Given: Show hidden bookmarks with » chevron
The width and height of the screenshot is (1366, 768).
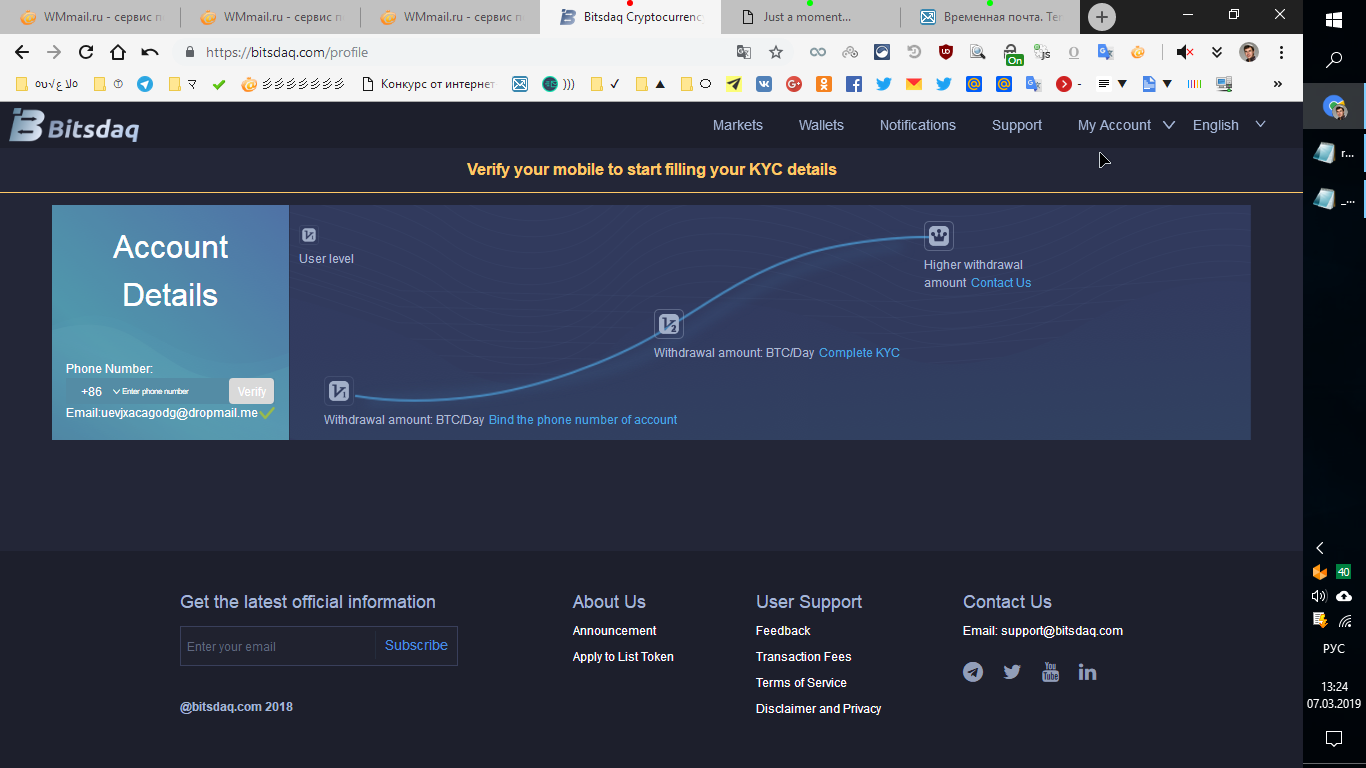Looking at the screenshot, I should (1277, 84).
